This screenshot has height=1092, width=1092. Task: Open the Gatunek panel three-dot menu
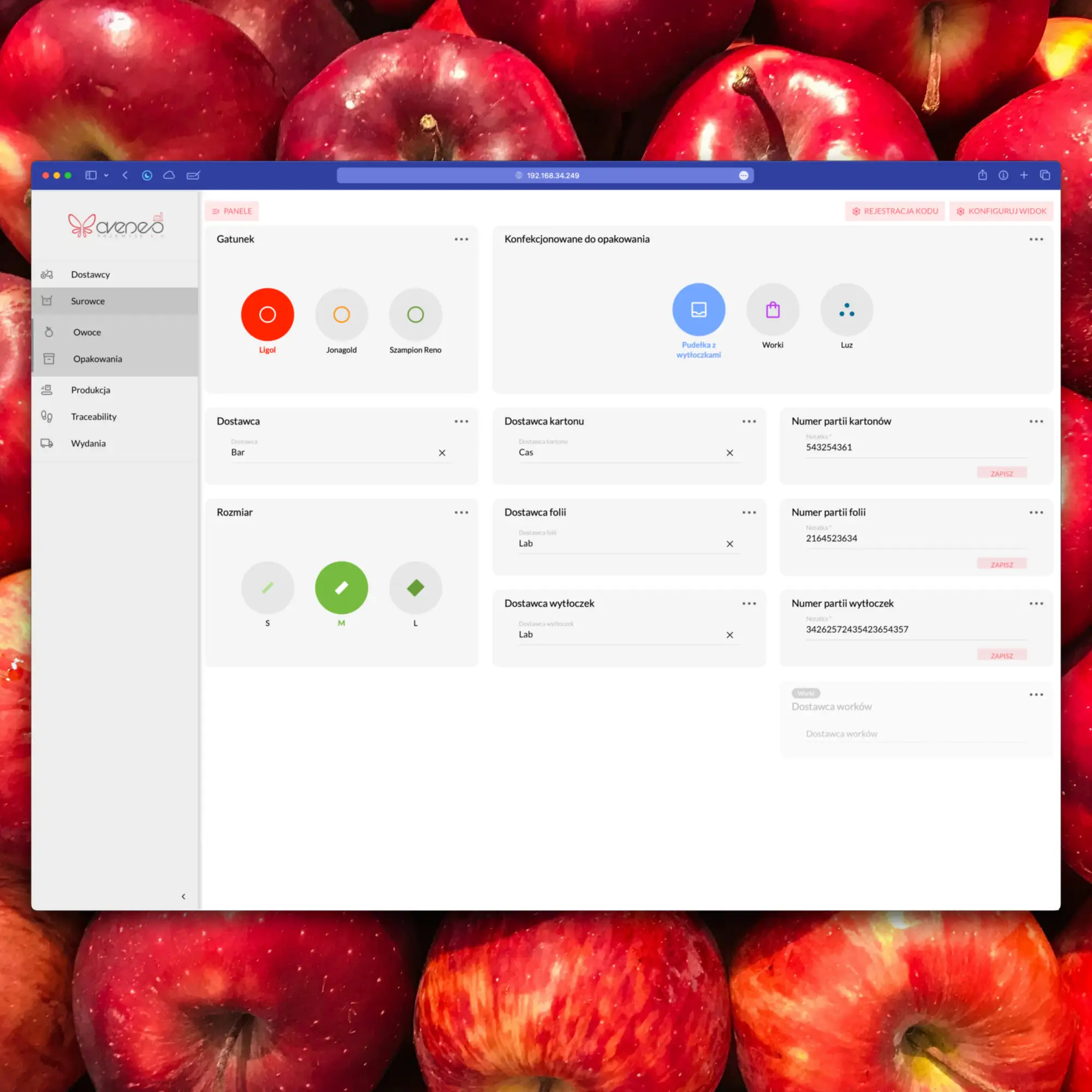click(461, 239)
